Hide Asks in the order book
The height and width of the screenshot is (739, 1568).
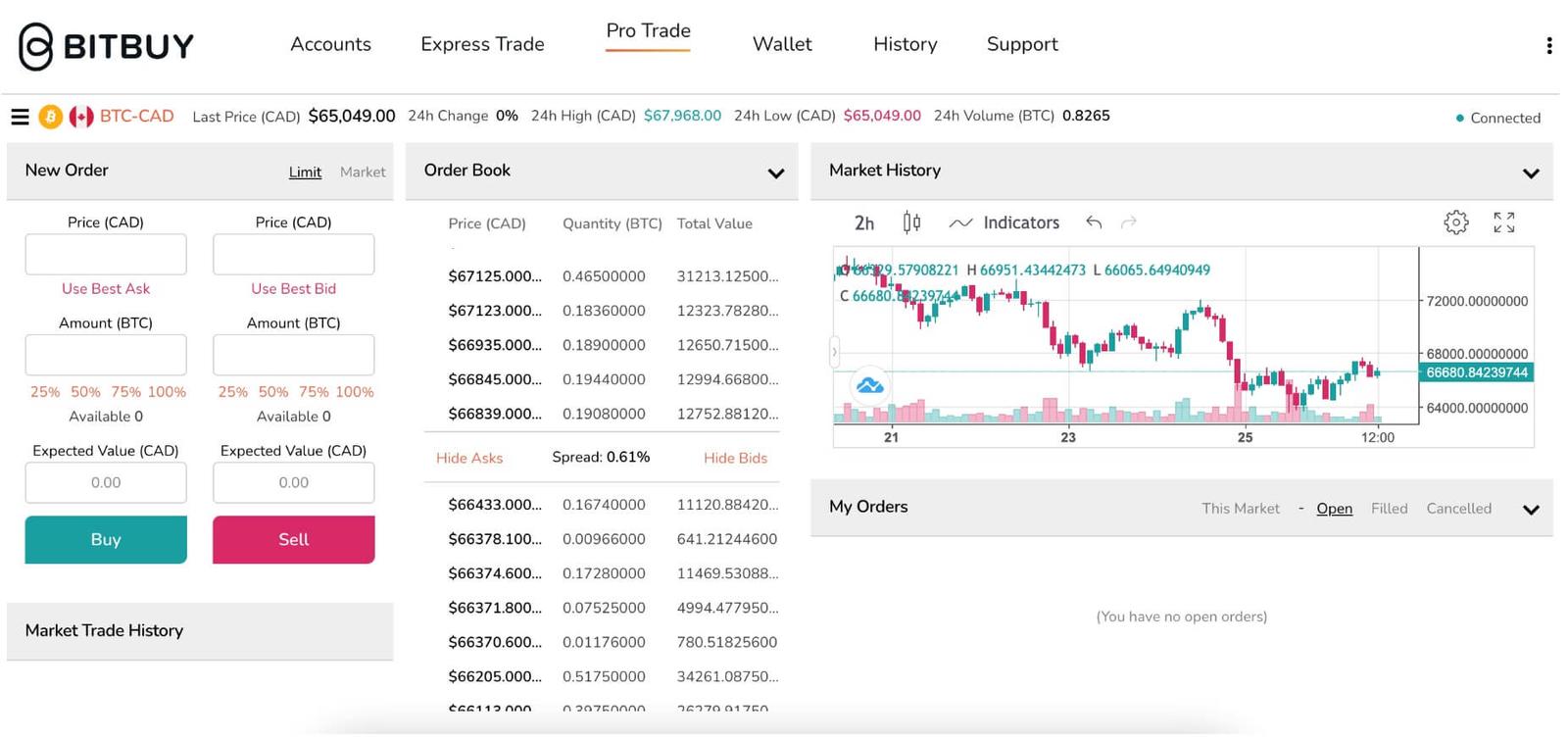[x=469, y=458]
